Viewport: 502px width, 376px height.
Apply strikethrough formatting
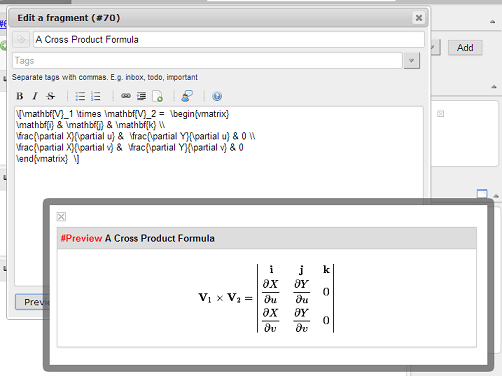click(x=51, y=96)
